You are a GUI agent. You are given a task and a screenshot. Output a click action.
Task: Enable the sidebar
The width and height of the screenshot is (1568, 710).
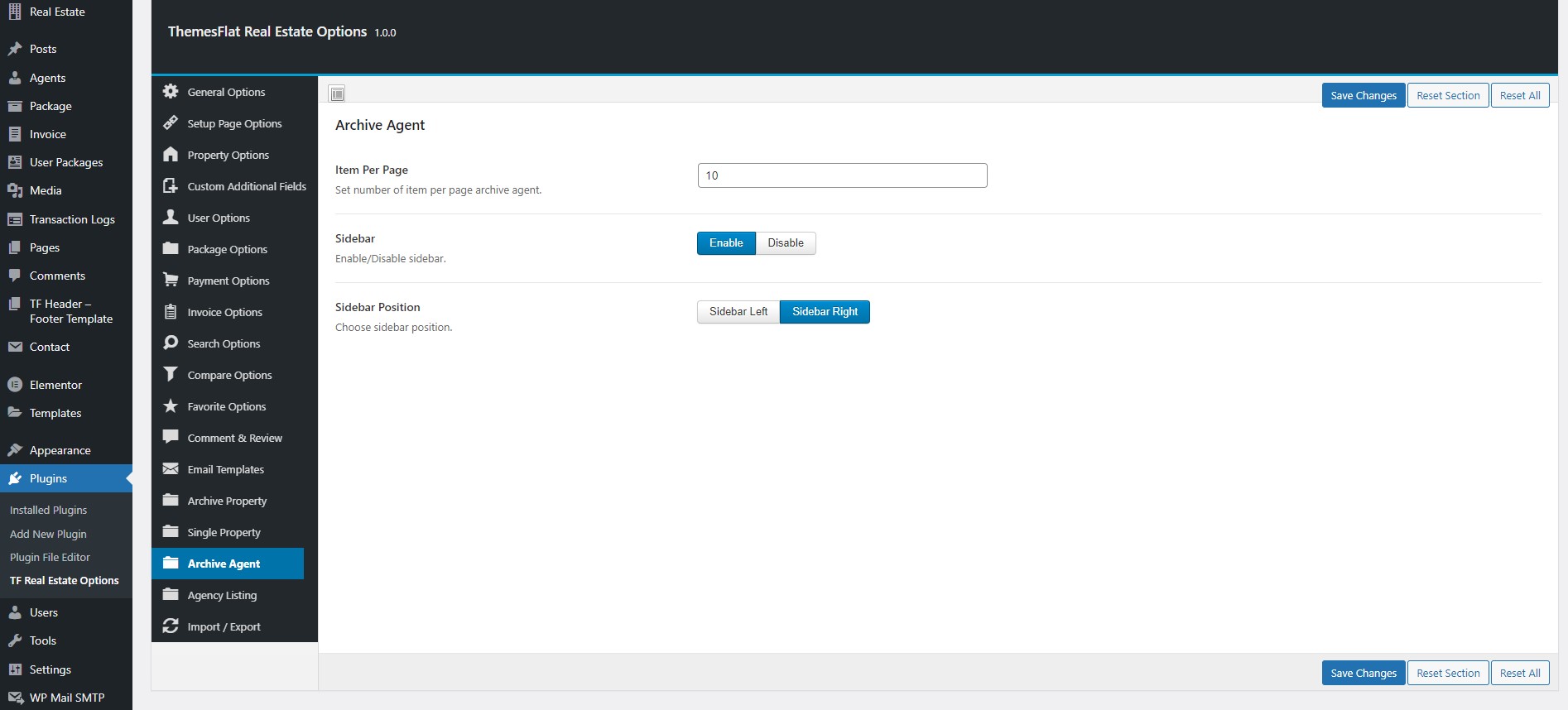point(726,243)
